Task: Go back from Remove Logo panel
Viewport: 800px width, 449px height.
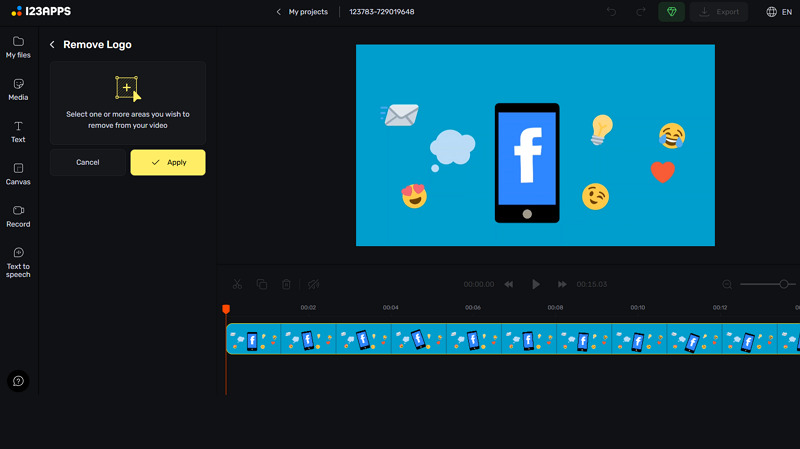Action: tap(52, 45)
